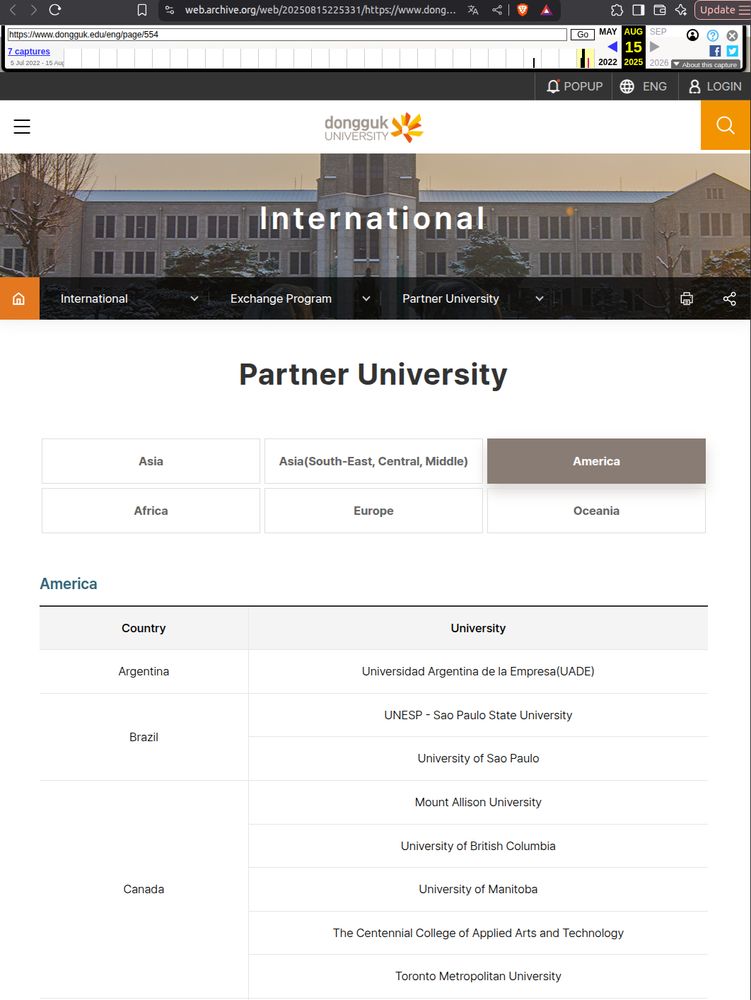Go home via the orange house icon
751x1000 pixels.
19,298
